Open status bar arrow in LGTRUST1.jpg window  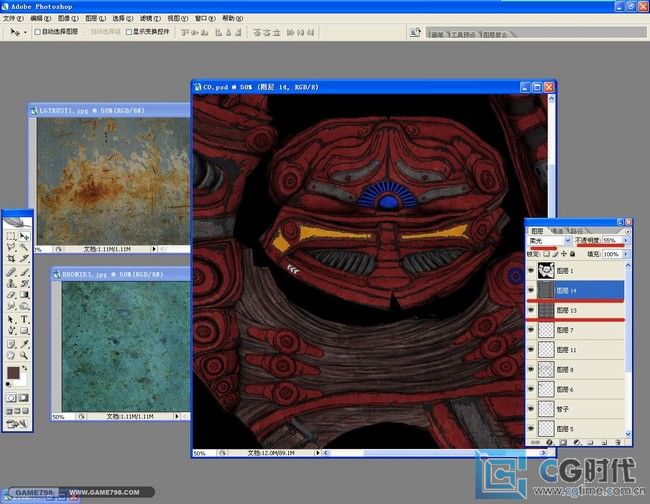tap(154, 249)
